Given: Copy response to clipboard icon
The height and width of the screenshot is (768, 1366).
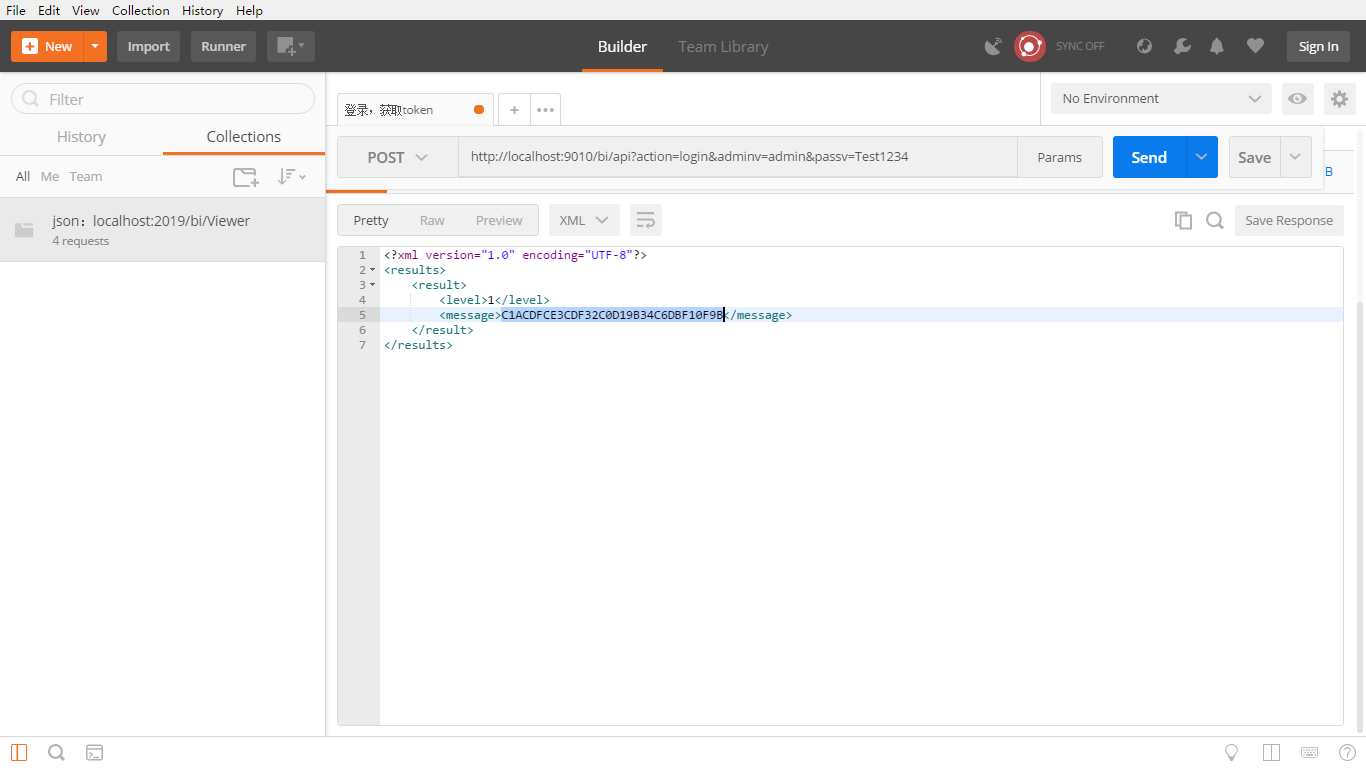Looking at the screenshot, I should point(1183,221).
